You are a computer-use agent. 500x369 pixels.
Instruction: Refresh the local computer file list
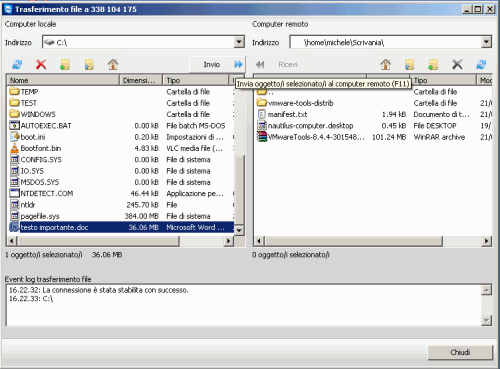[17, 64]
